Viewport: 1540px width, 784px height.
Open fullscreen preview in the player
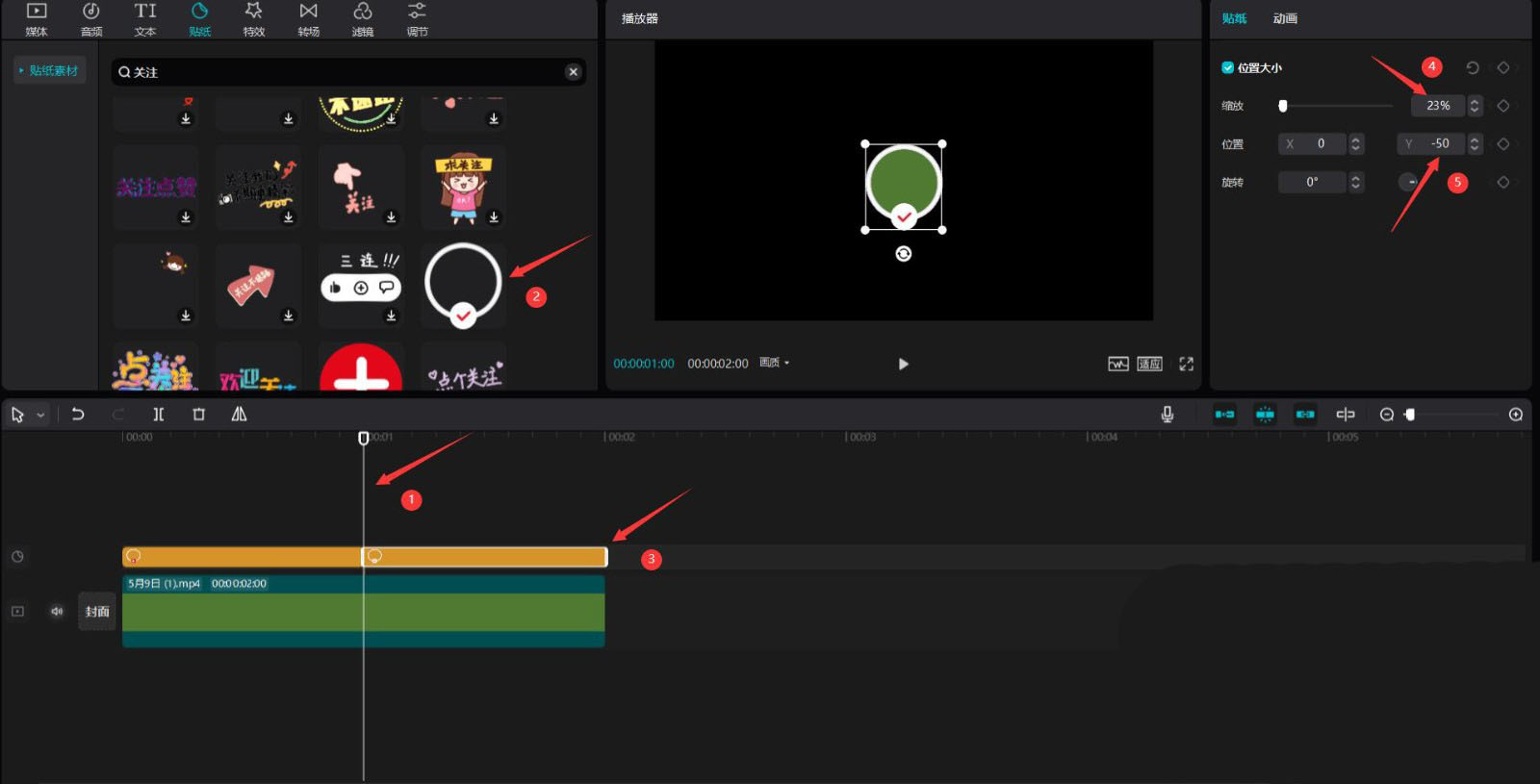tap(1186, 364)
